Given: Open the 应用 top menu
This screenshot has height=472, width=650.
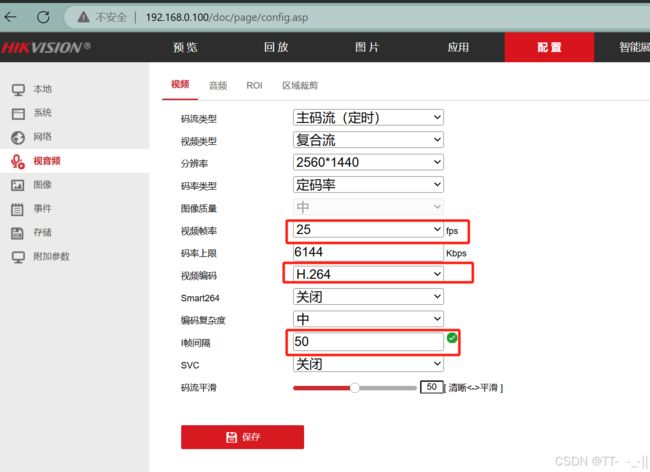Looking at the screenshot, I should pyautogui.click(x=458, y=47).
